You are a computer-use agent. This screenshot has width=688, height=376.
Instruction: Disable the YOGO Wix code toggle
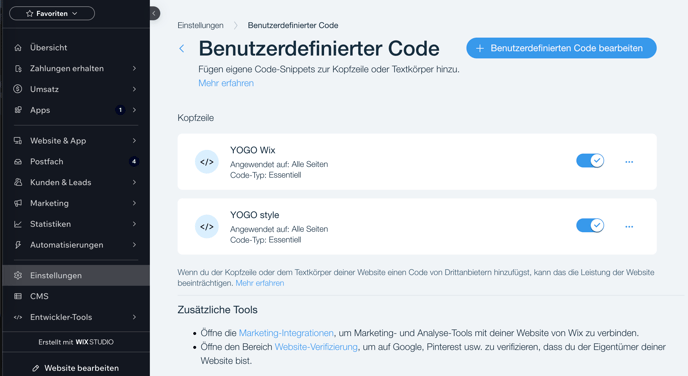tap(590, 161)
